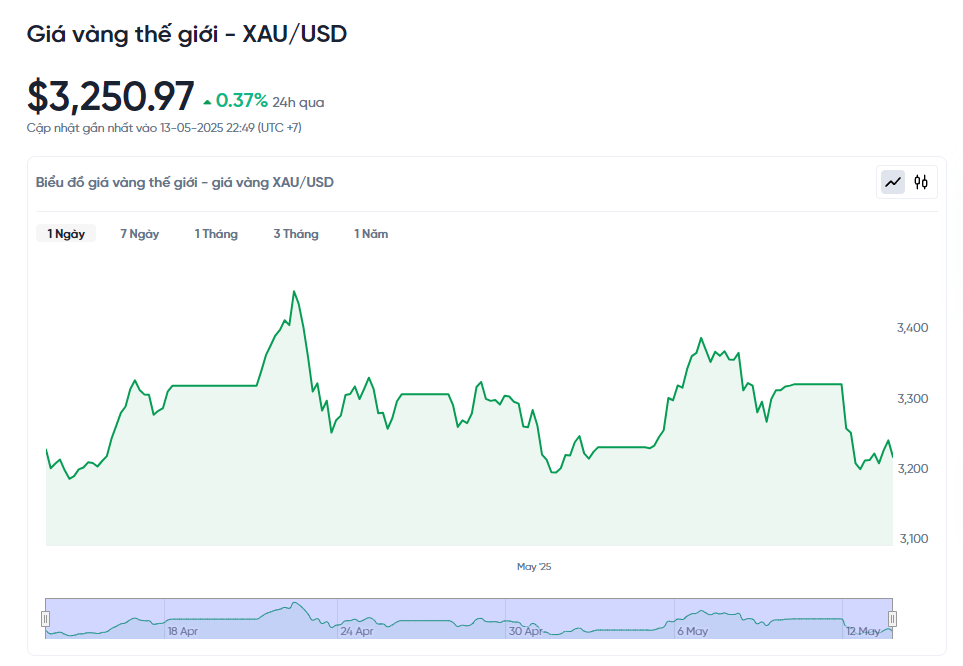Click the Giá vàng thế giới - XAU/USD heading

click(x=187, y=34)
